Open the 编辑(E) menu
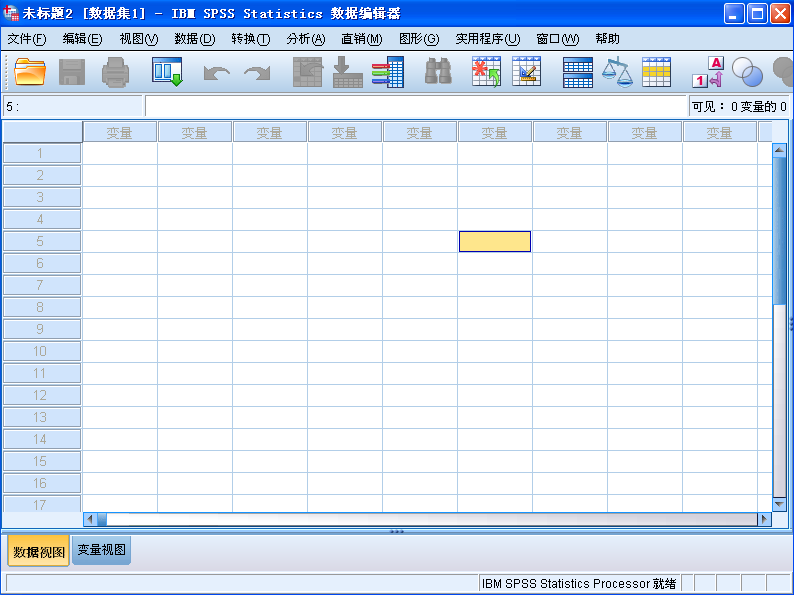Image resolution: width=794 pixels, height=595 pixels. 82,39
